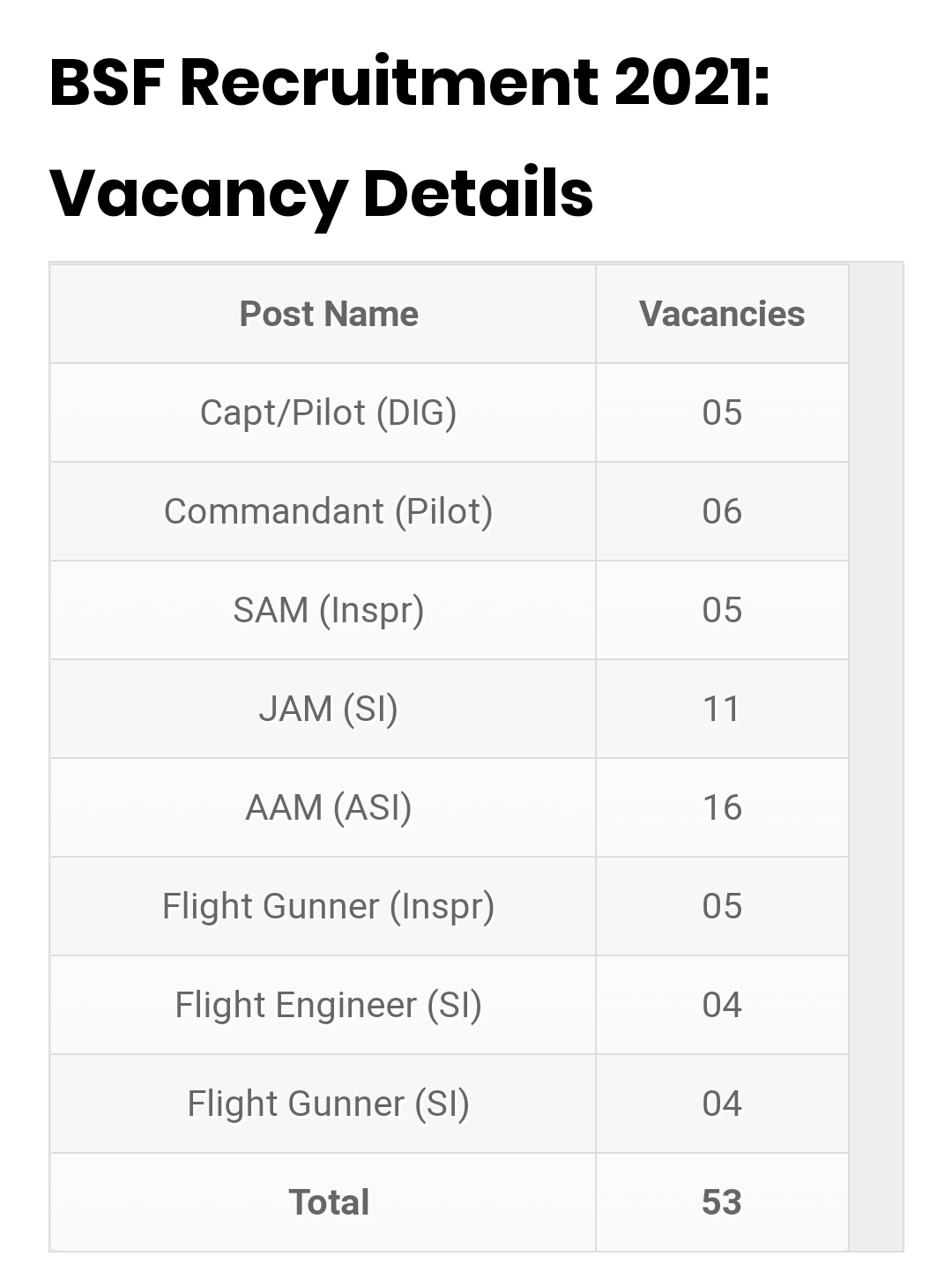Click the Total row label

[x=329, y=1202]
